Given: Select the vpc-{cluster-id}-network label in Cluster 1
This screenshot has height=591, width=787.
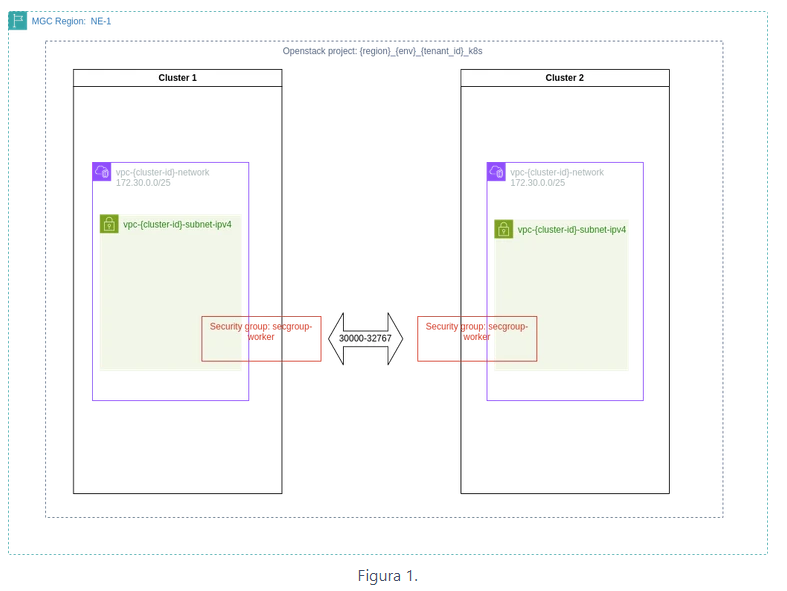Looking at the screenshot, I should [x=162, y=172].
